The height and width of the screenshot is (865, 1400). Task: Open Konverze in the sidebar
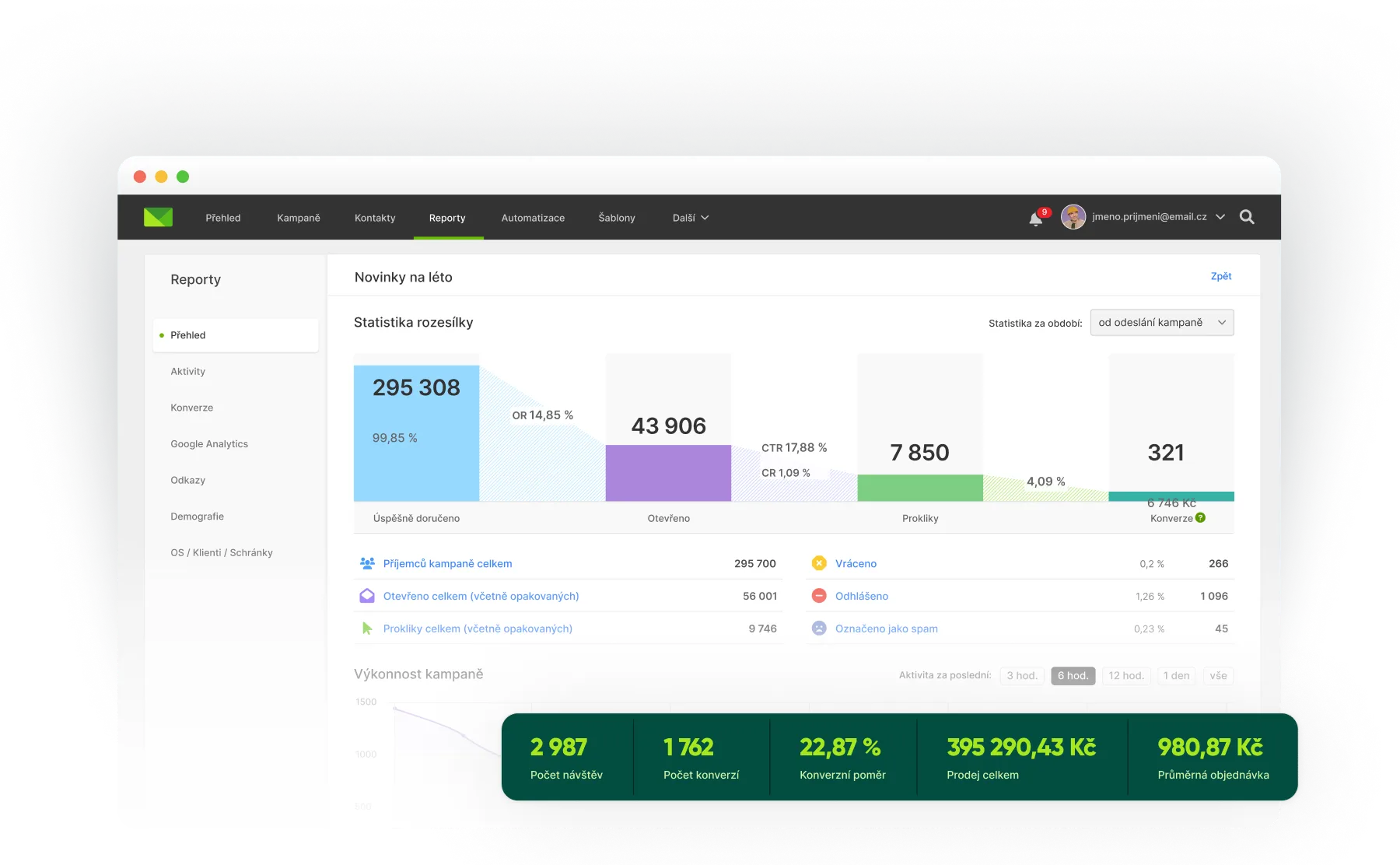(x=192, y=408)
